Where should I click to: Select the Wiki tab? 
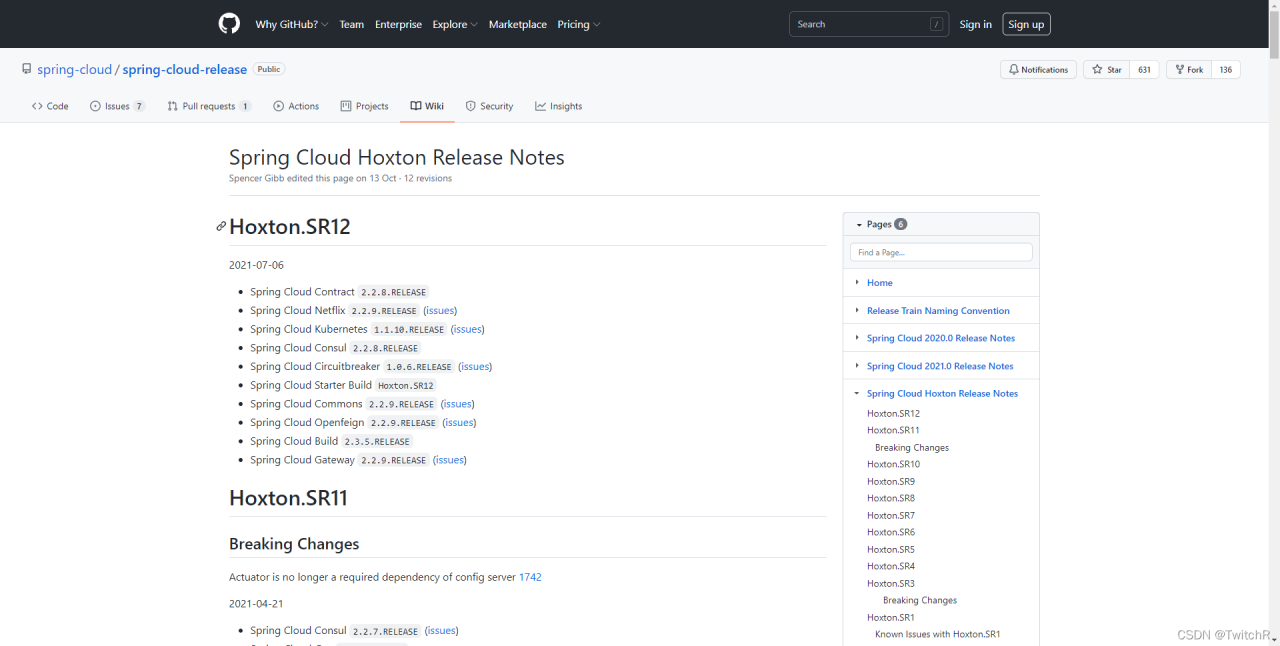coord(427,106)
